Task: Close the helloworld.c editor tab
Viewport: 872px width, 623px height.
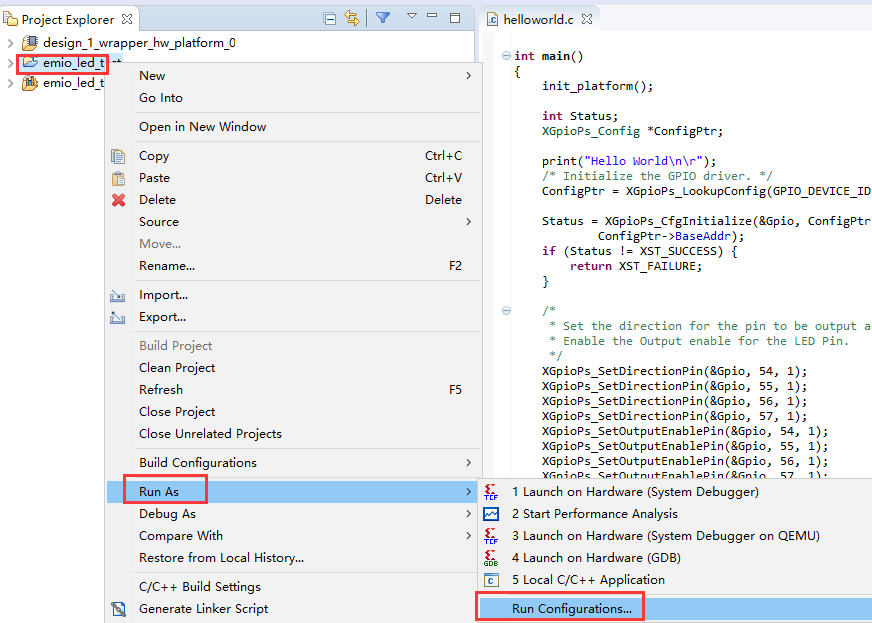Action: point(587,19)
